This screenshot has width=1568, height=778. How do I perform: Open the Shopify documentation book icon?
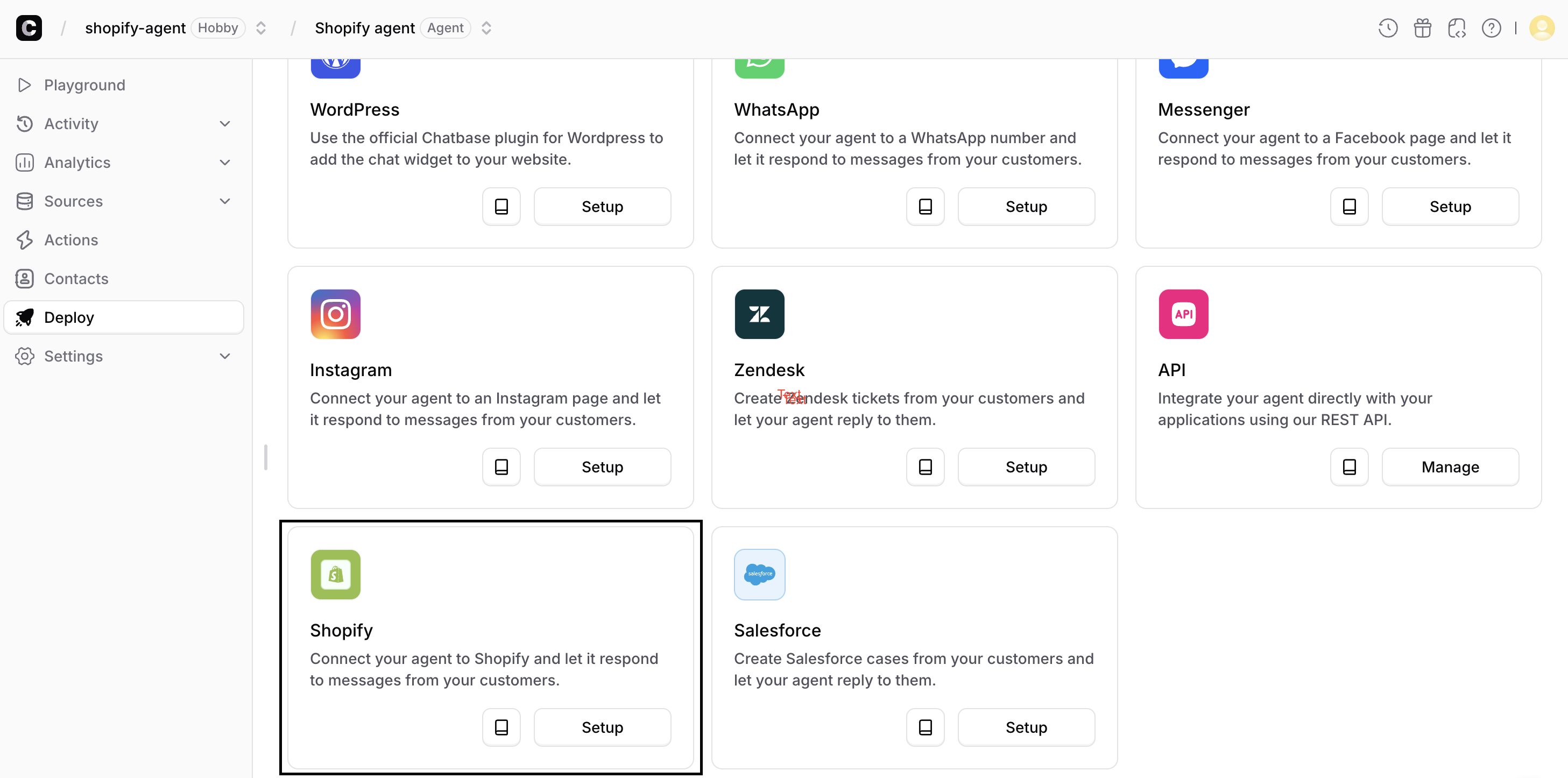tap(501, 727)
